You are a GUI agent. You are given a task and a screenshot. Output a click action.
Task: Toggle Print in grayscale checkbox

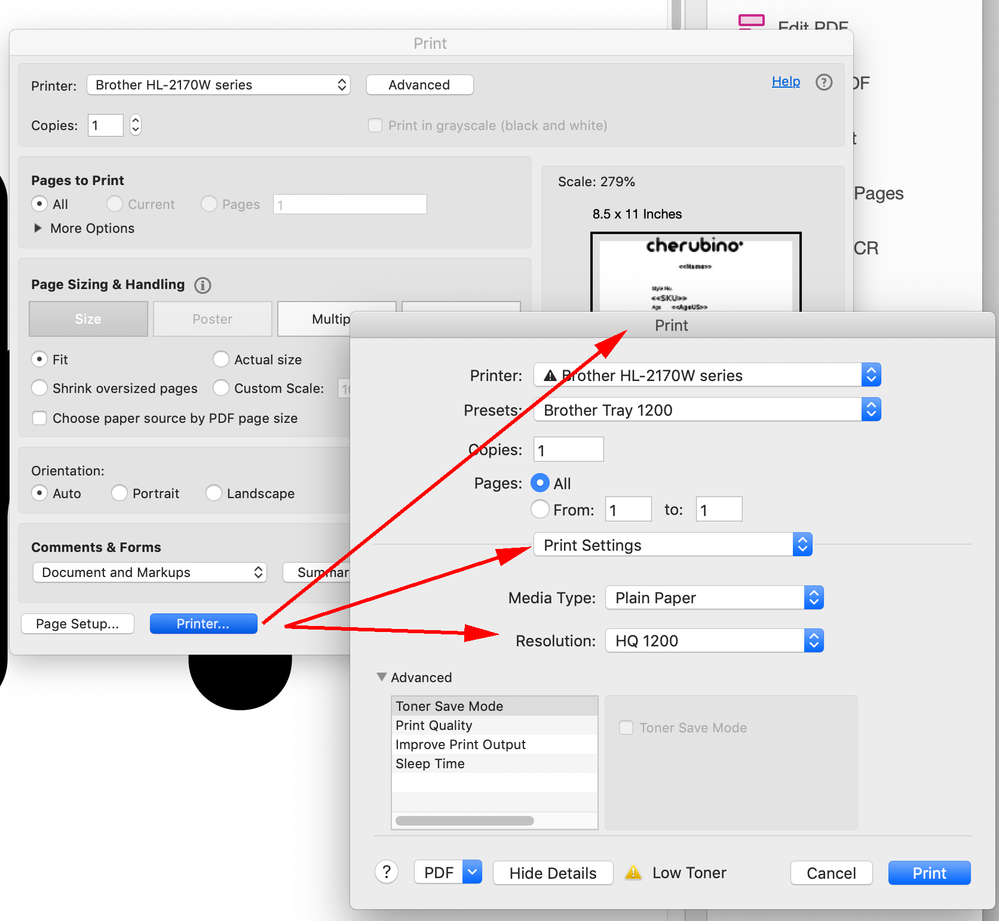(x=375, y=125)
